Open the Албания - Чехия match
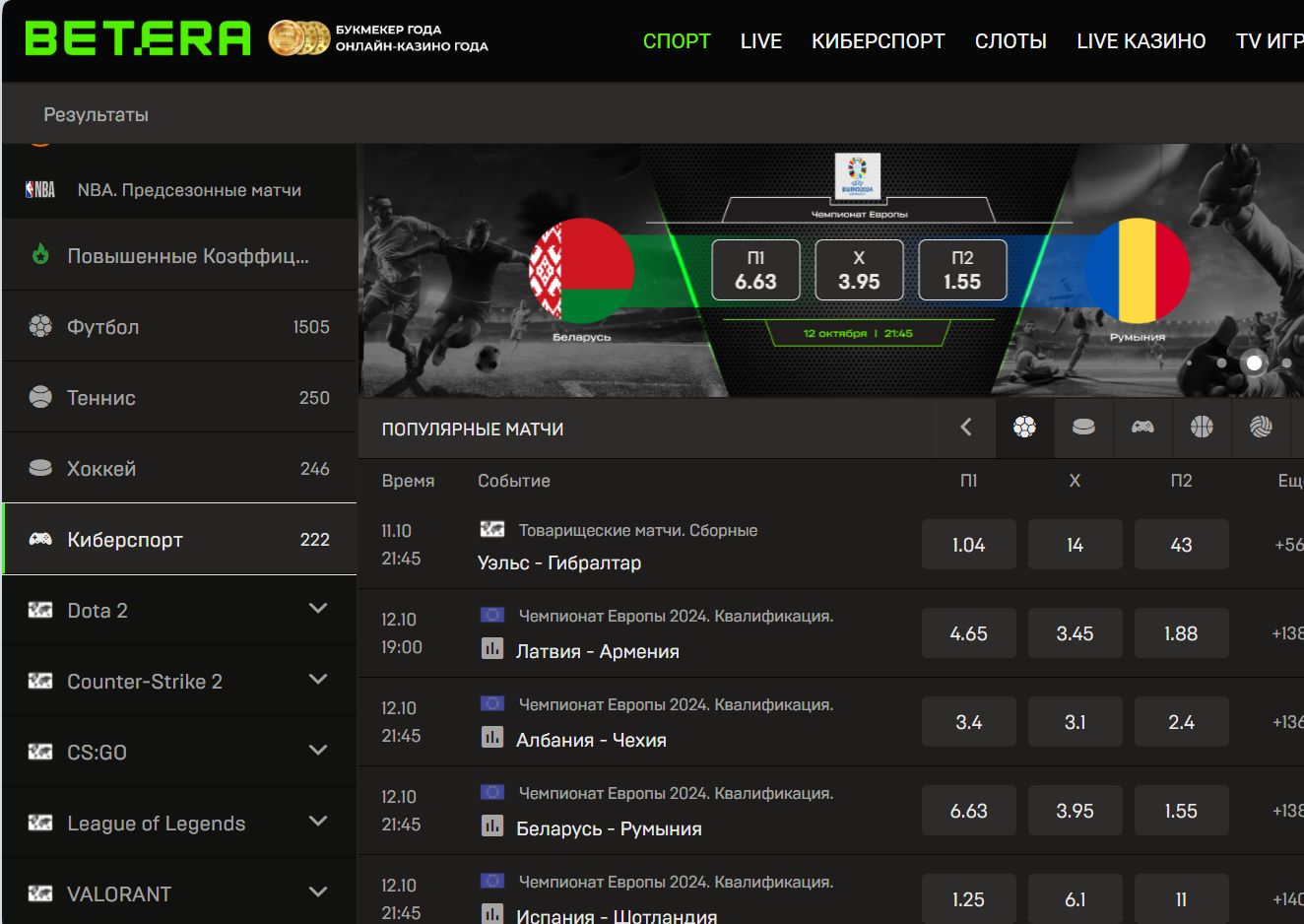Image resolution: width=1304 pixels, height=924 pixels. [591, 740]
